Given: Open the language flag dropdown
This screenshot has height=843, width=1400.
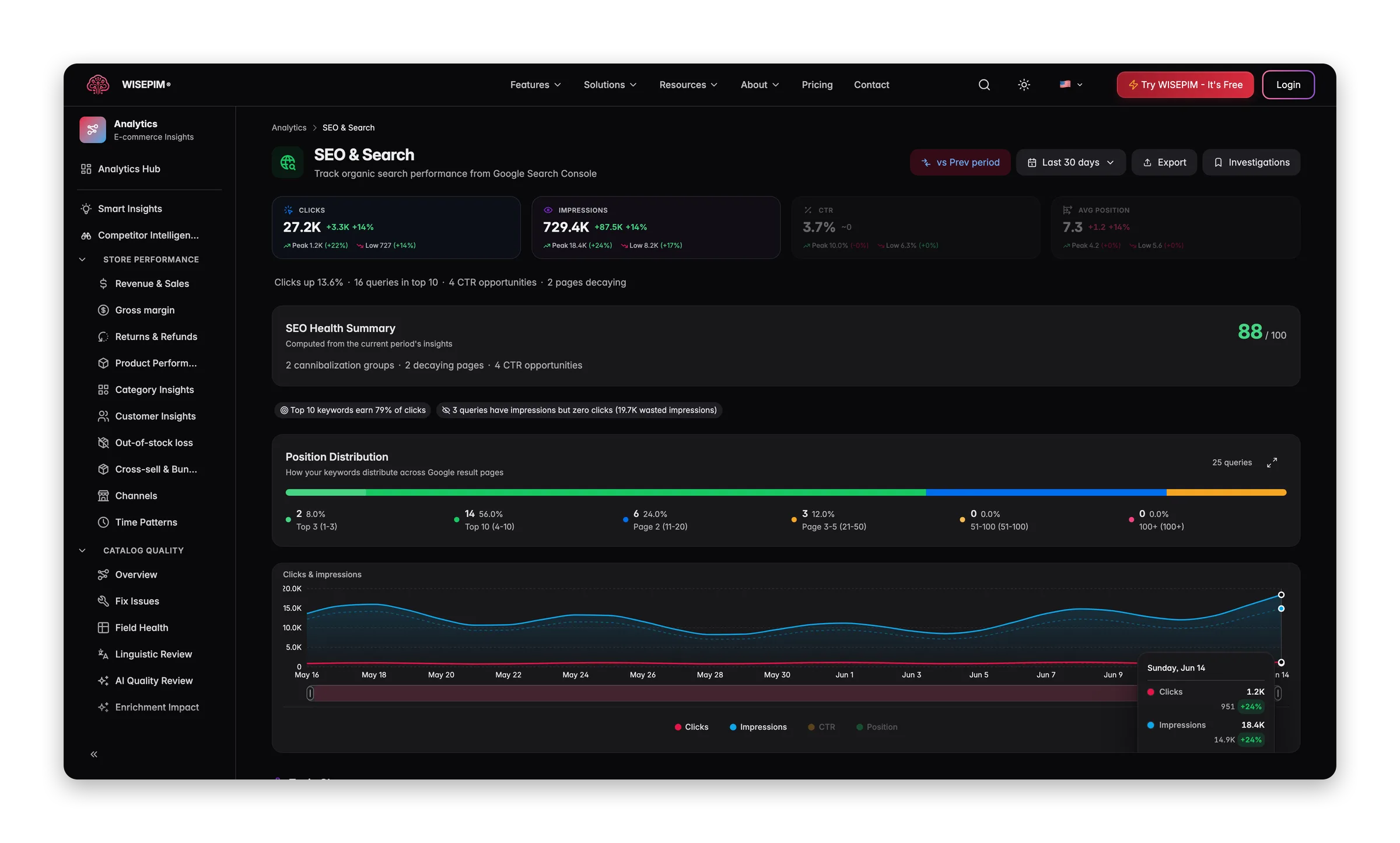Looking at the screenshot, I should click(x=1070, y=85).
